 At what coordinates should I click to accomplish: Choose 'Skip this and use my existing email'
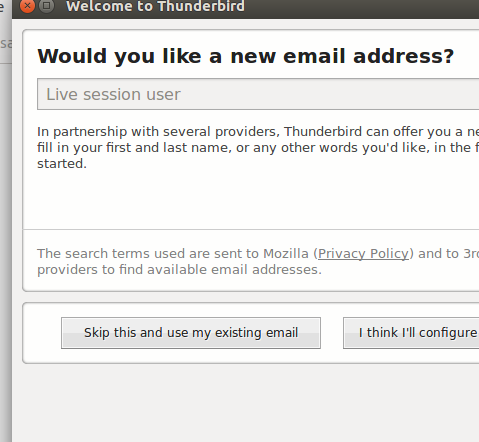point(191,333)
